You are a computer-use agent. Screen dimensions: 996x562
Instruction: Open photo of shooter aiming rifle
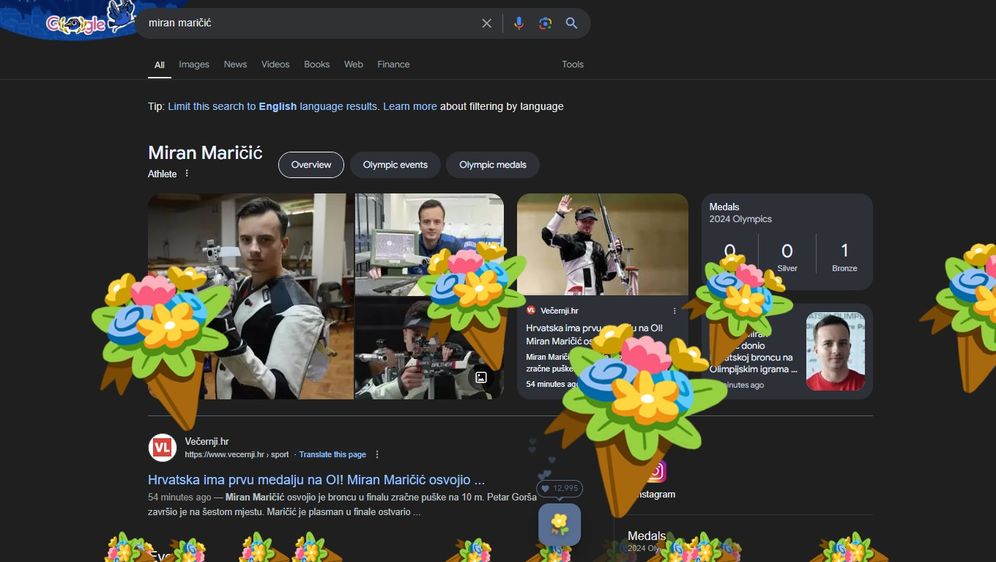(429, 348)
